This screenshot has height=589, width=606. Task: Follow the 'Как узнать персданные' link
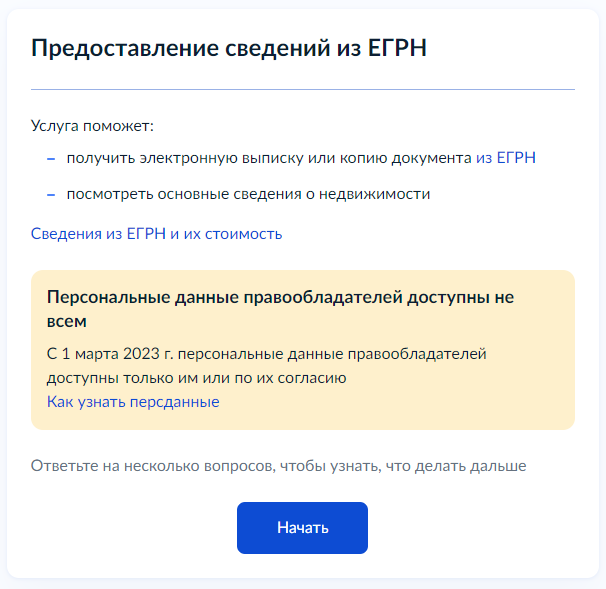tap(133, 402)
